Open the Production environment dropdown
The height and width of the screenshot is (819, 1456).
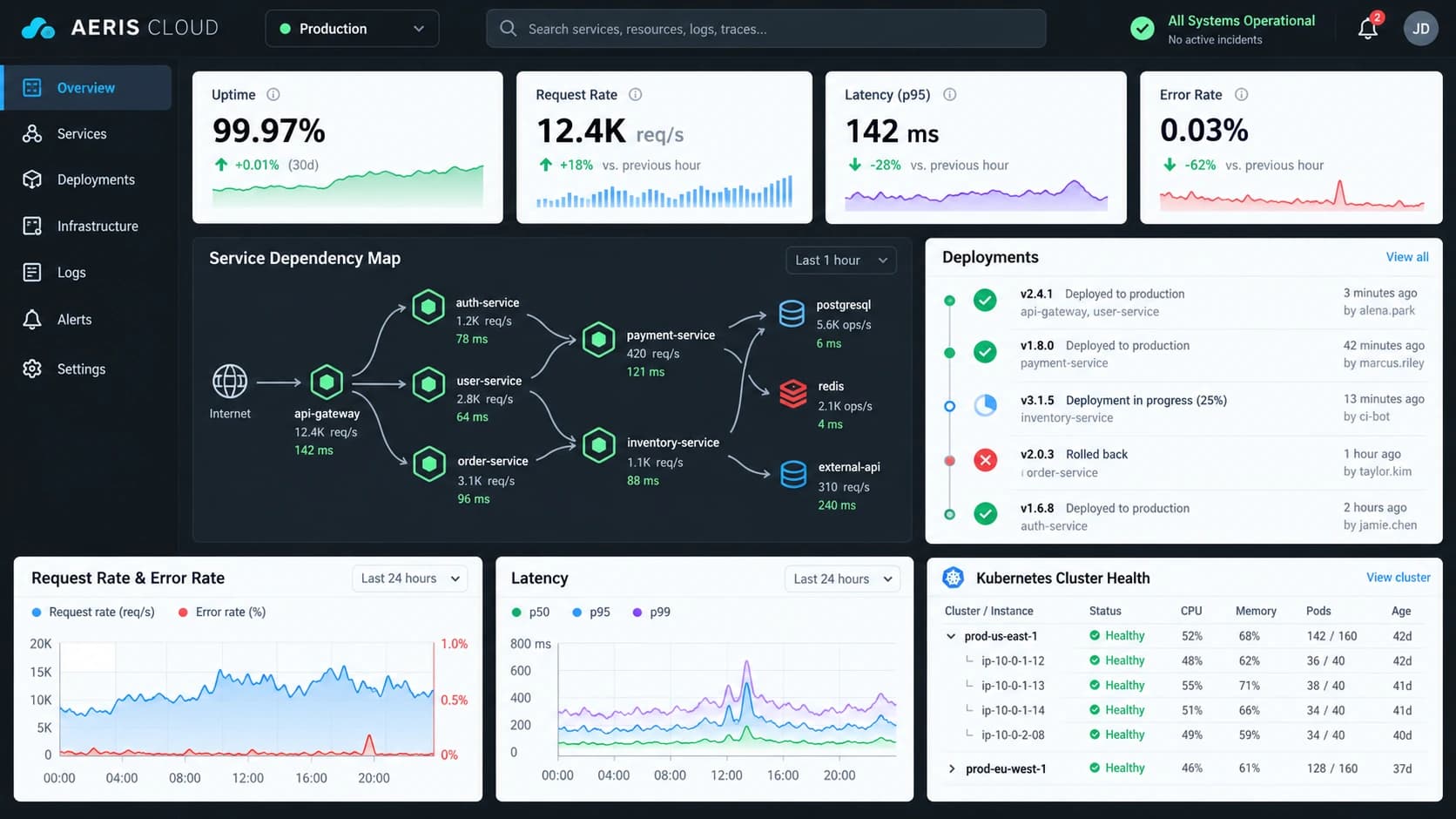(x=352, y=29)
